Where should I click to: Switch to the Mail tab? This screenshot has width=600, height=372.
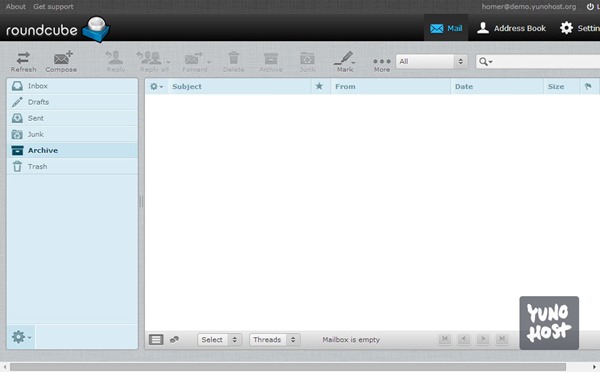tap(446, 28)
